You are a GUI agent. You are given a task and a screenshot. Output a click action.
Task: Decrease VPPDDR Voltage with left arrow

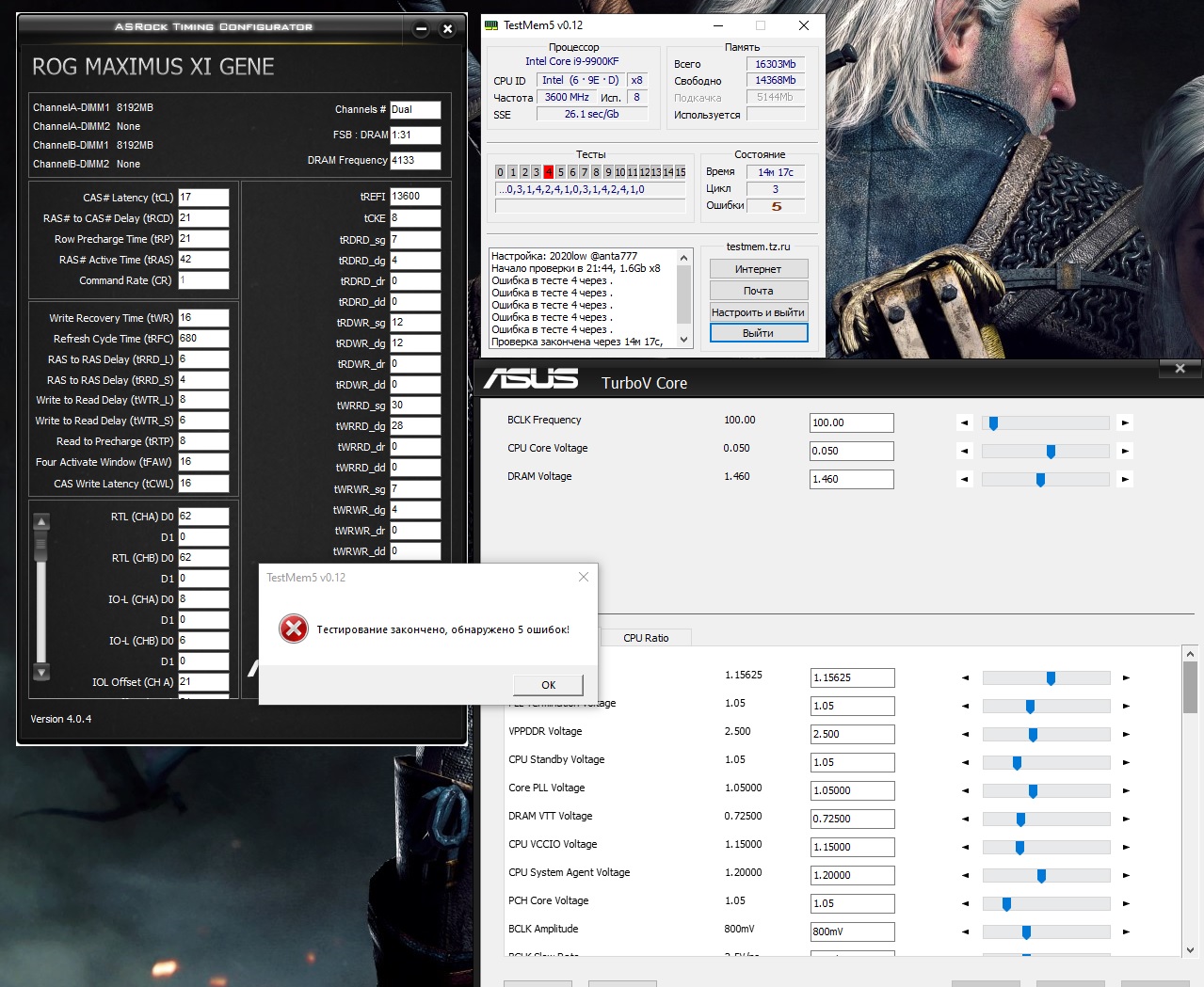[965, 734]
